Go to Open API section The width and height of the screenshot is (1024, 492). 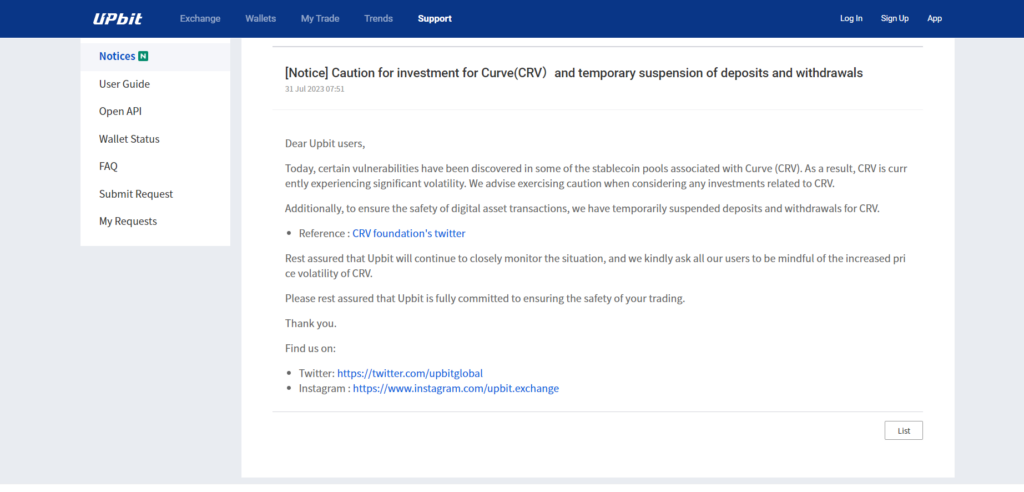coord(120,111)
